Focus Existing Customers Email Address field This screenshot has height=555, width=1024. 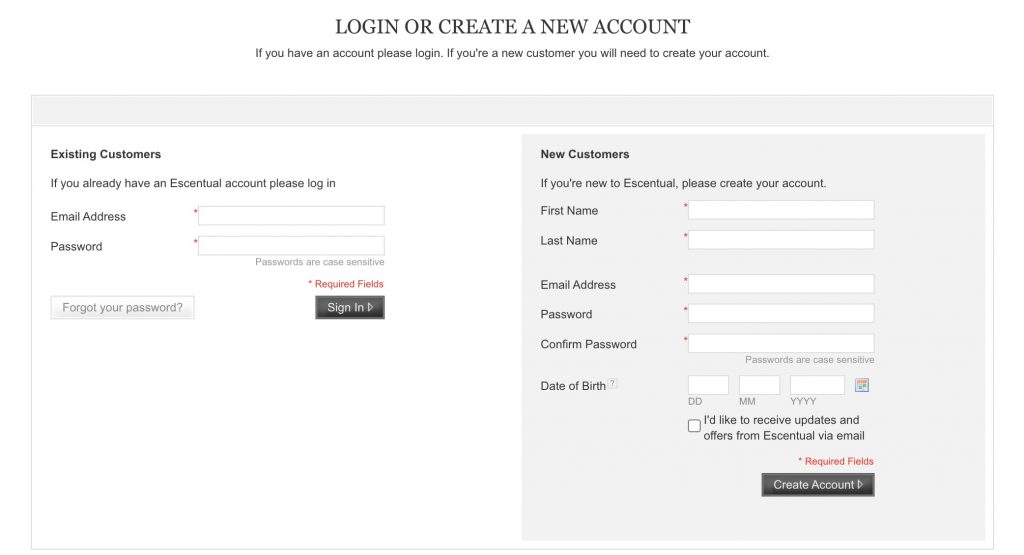tap(291, 216)
